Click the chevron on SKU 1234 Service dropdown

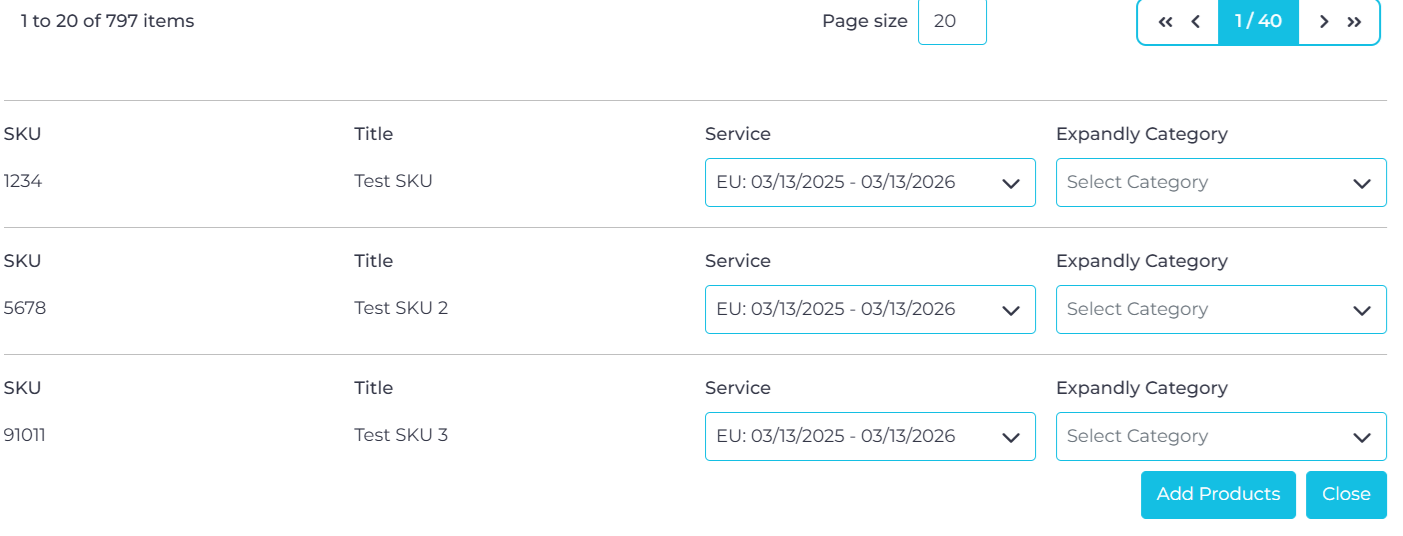click(1010, 184)
